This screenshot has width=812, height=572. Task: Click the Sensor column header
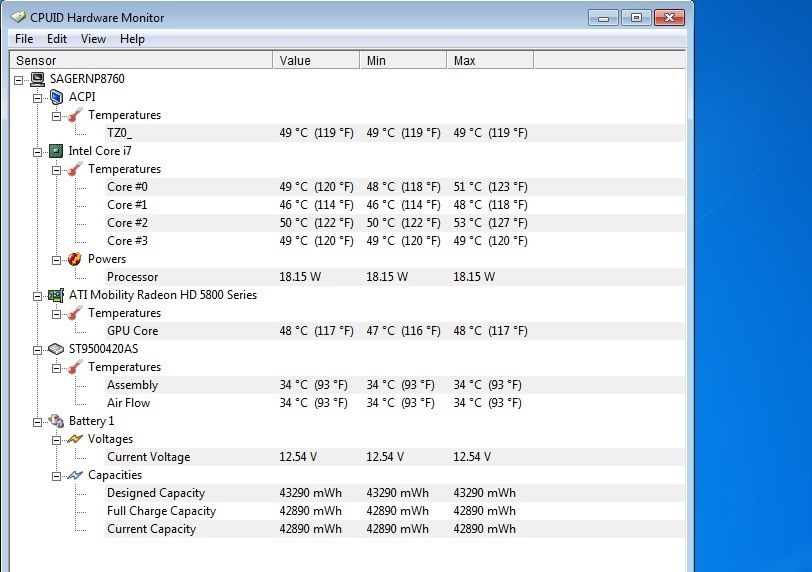(141, 61)
